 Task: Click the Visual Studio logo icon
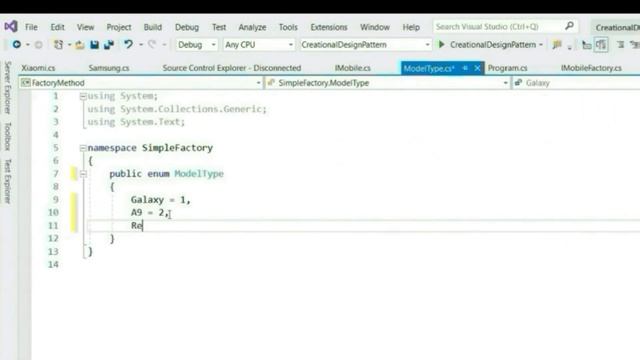[11, 27]
